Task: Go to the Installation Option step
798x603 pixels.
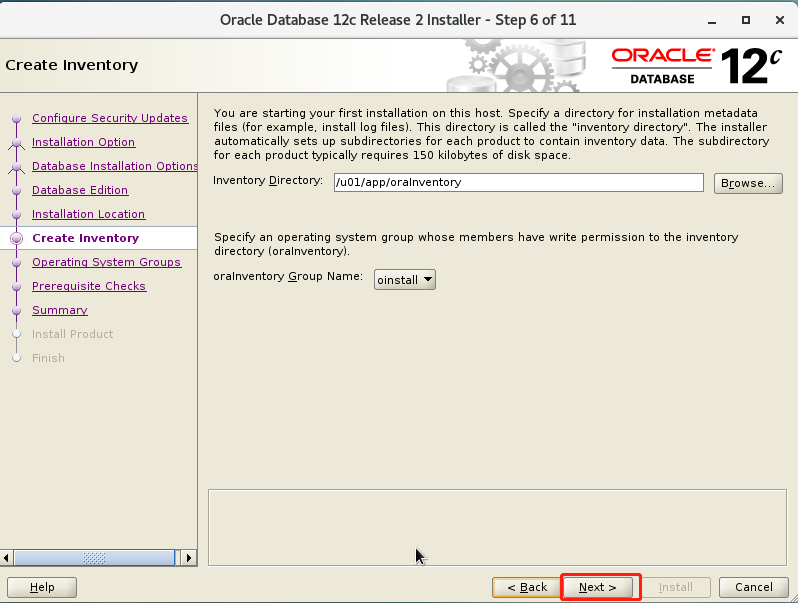Action: coord(83,142)
